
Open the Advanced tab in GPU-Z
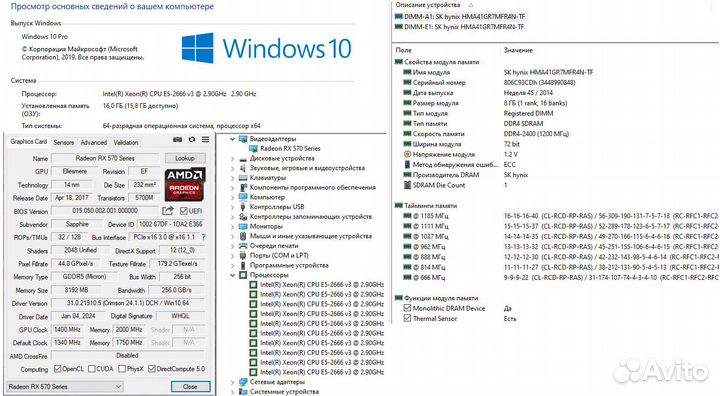click(94, 142)
